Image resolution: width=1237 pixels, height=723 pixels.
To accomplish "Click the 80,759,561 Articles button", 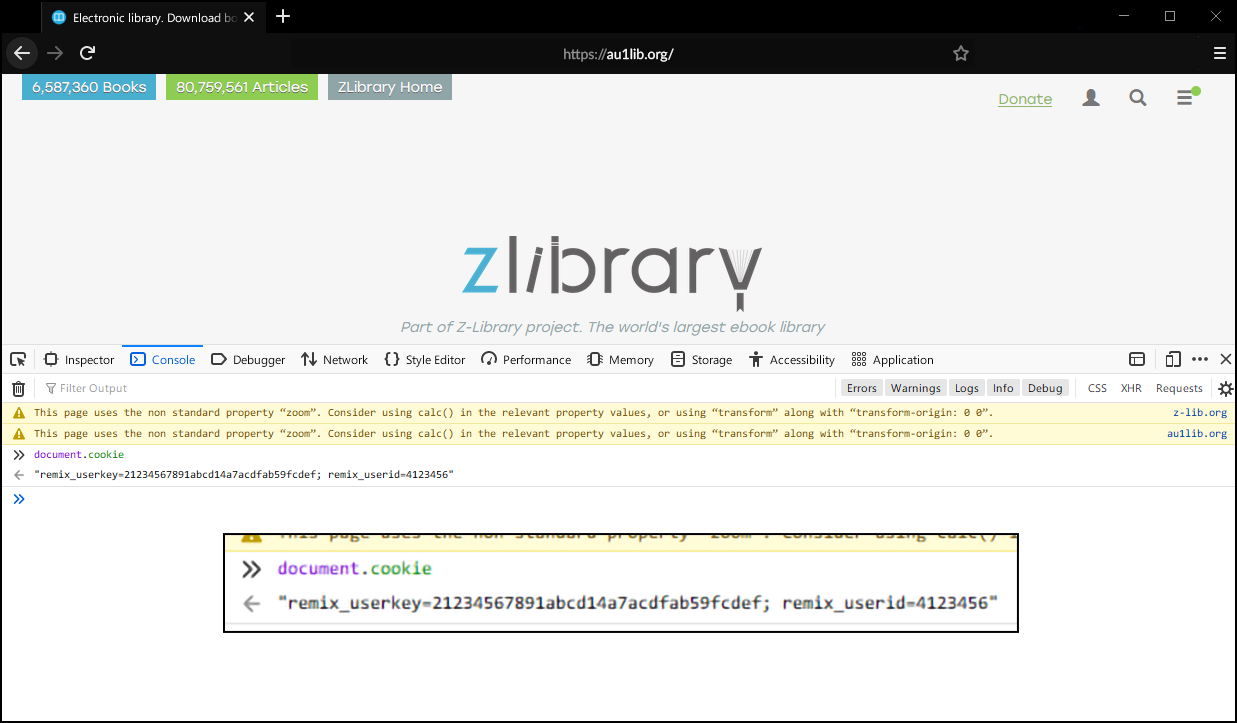I will coord(242,87).
